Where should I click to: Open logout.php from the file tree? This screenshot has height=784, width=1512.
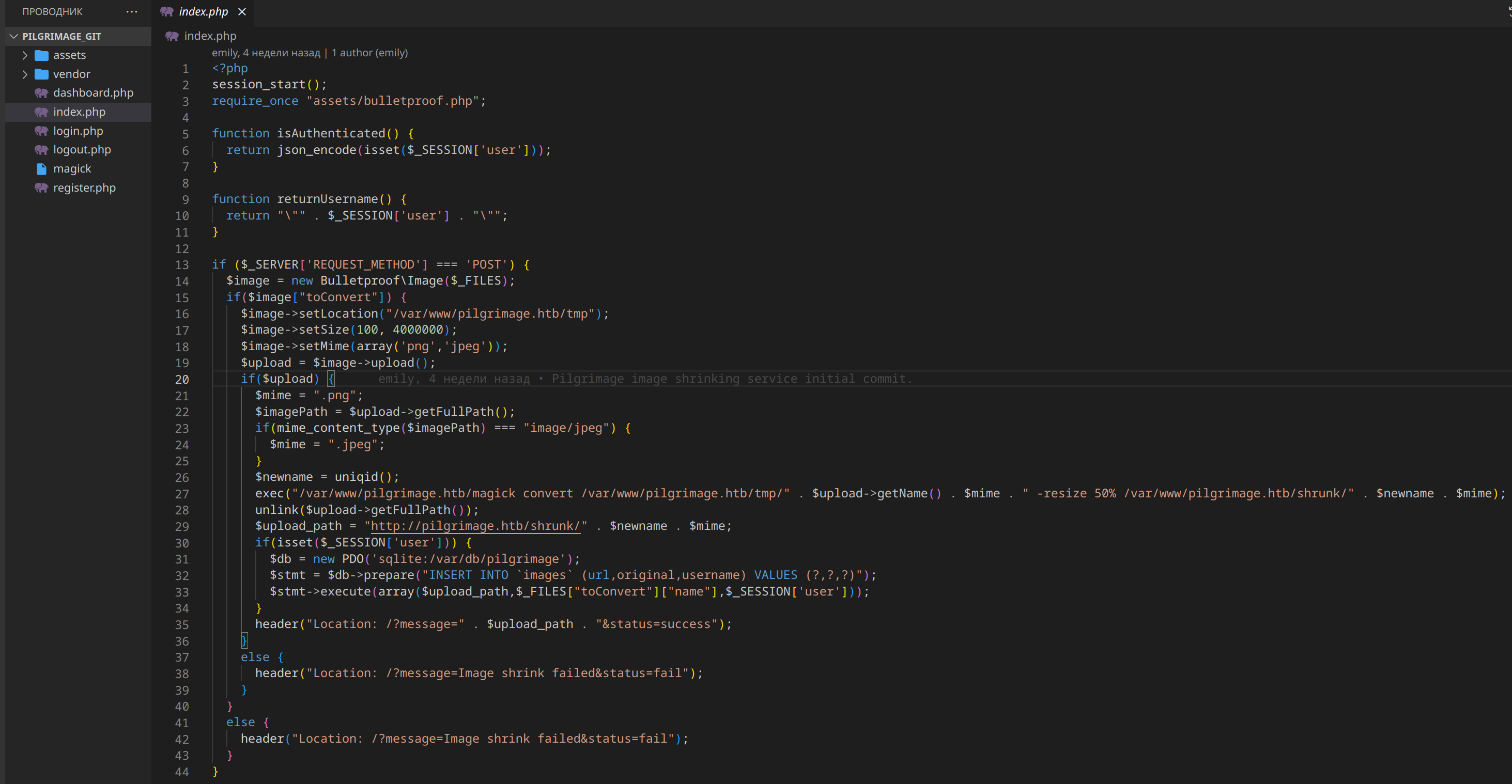click(x=82, y=150)
